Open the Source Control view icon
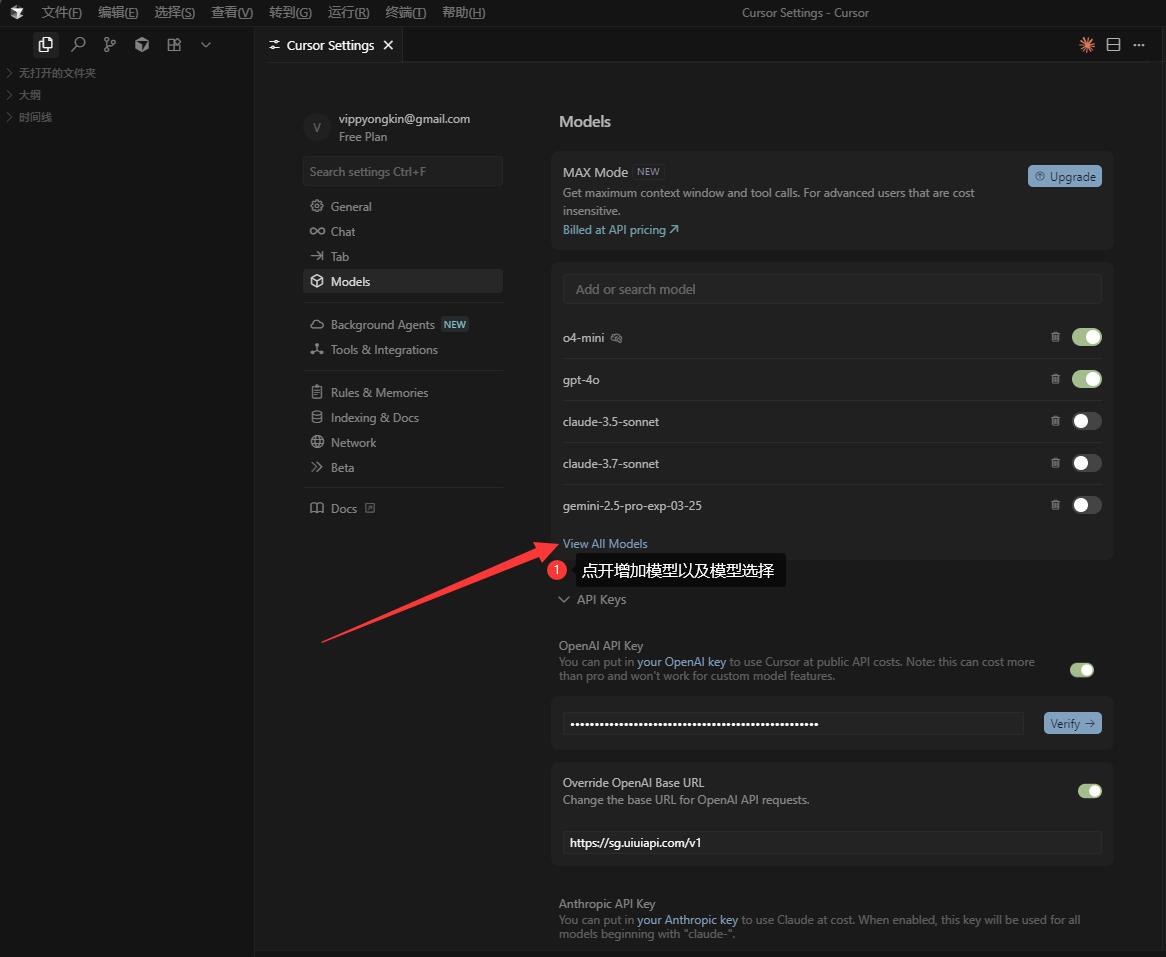 [110, 45]
